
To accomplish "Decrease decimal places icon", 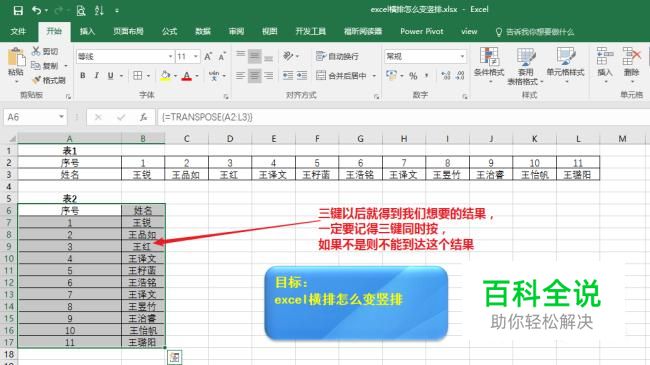I will (460, 76).
